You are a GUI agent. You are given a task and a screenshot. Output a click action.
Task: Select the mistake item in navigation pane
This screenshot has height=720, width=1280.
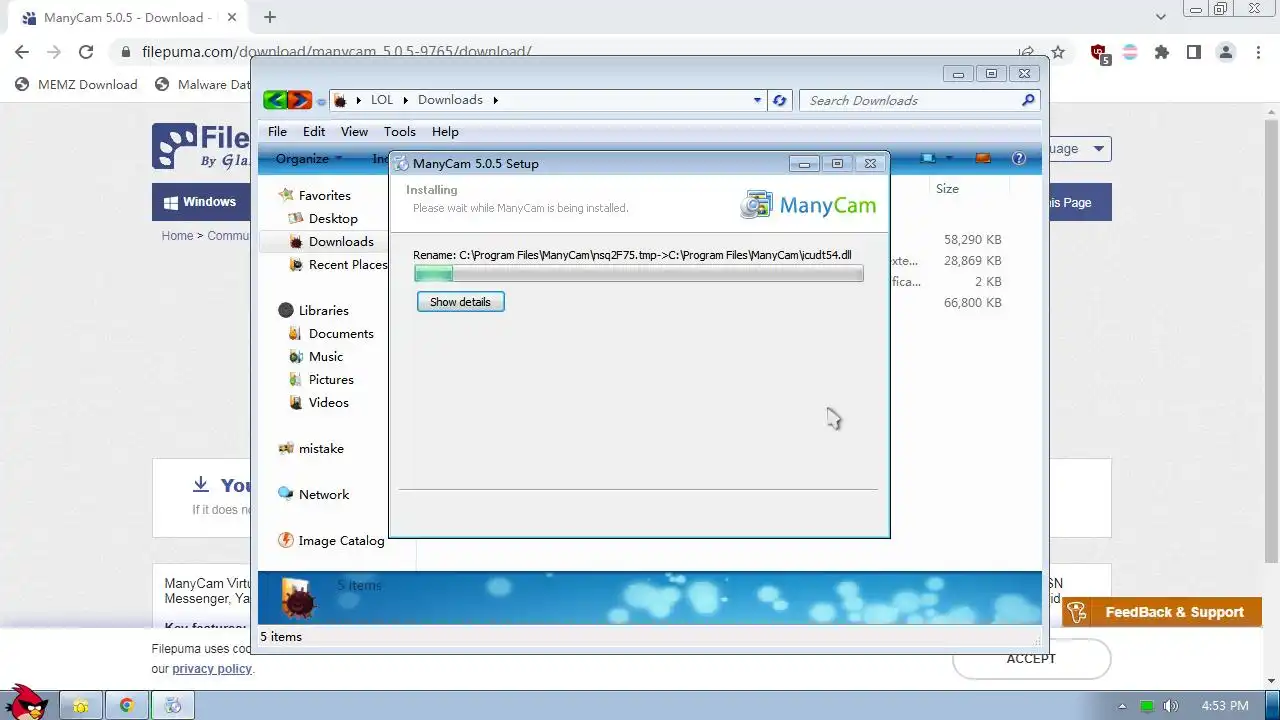321,448
